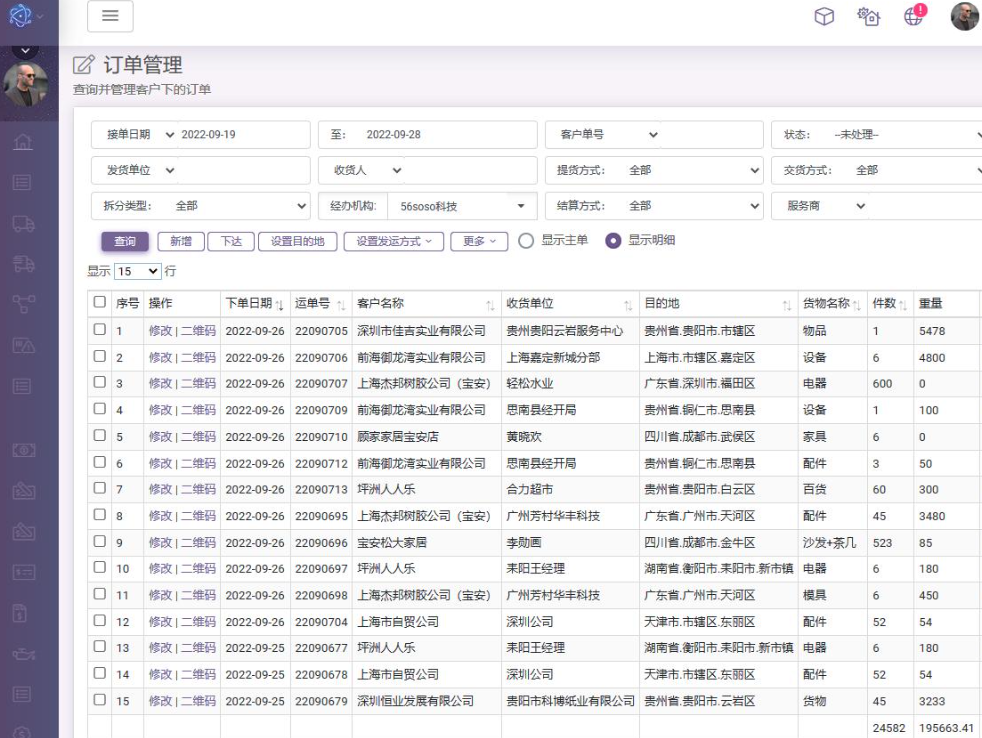Tick checkbox for row 3 order 22090707
The width and height of the screenshot is (982, 738).
100,382
